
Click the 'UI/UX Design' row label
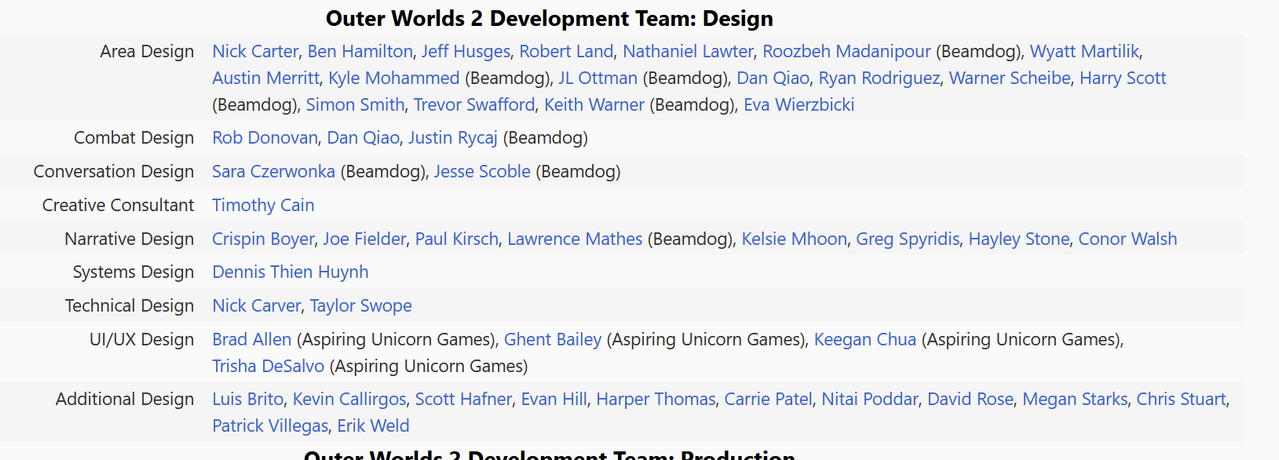pos(142,340)
